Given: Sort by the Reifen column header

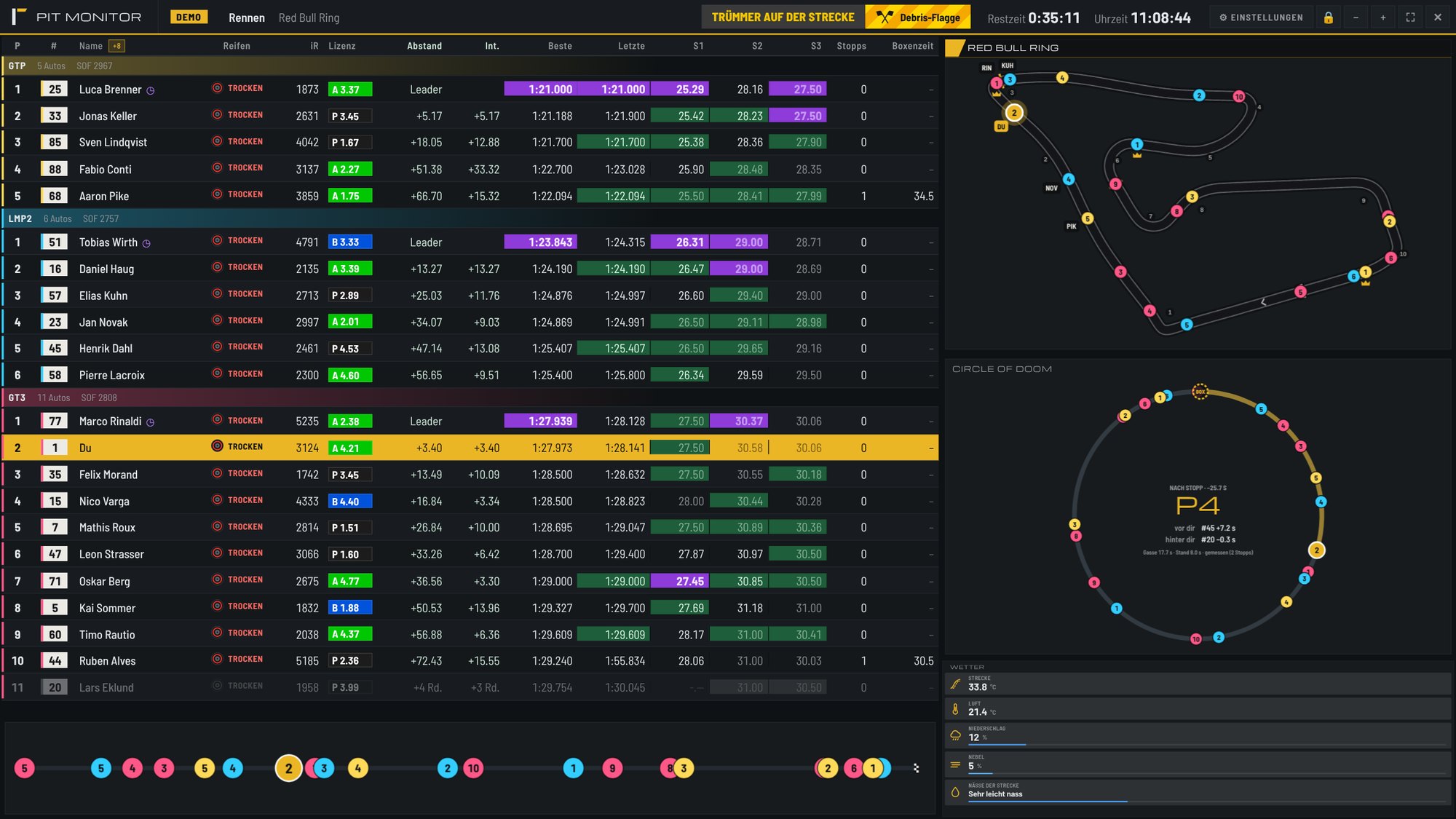Looking at the screenshot, I should click(x=237, y=46).
